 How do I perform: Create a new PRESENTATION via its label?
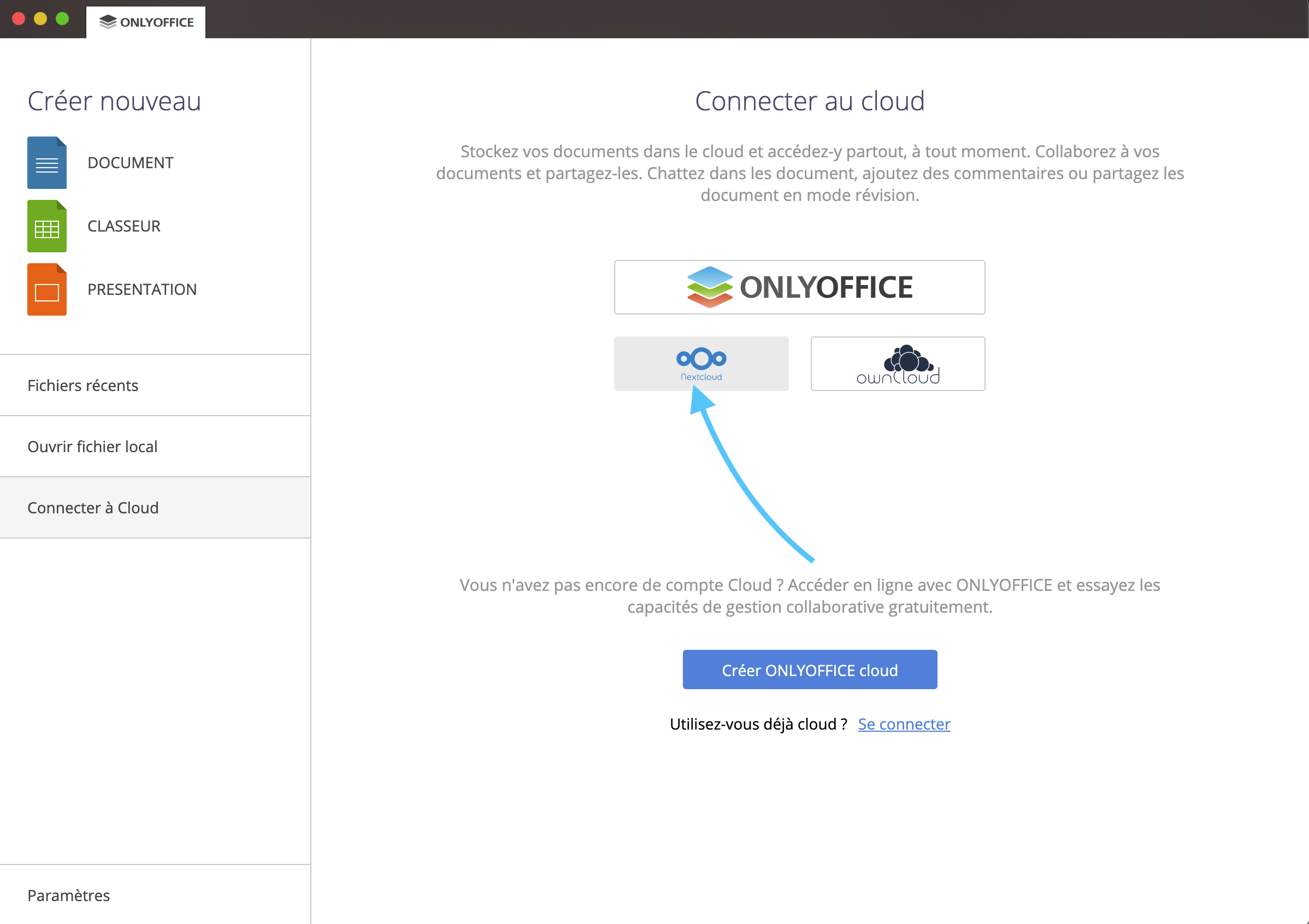(142, 289)
